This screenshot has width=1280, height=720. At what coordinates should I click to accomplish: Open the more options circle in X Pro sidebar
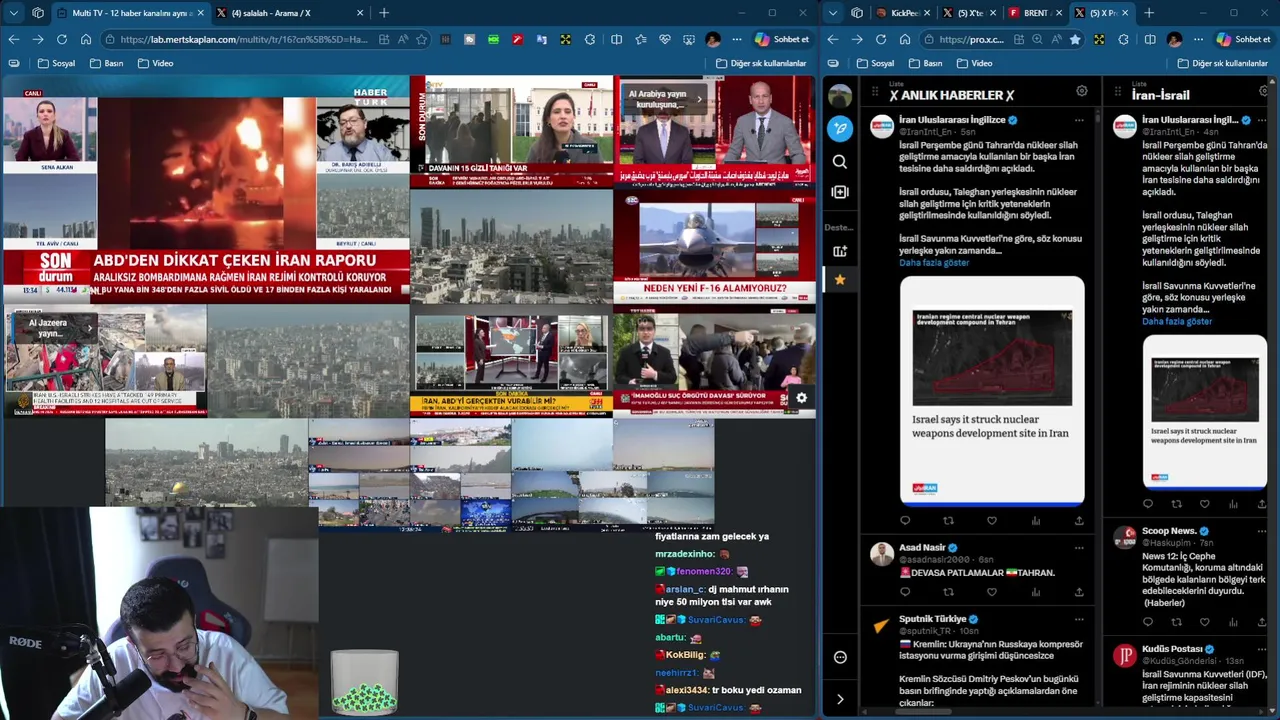840,657
